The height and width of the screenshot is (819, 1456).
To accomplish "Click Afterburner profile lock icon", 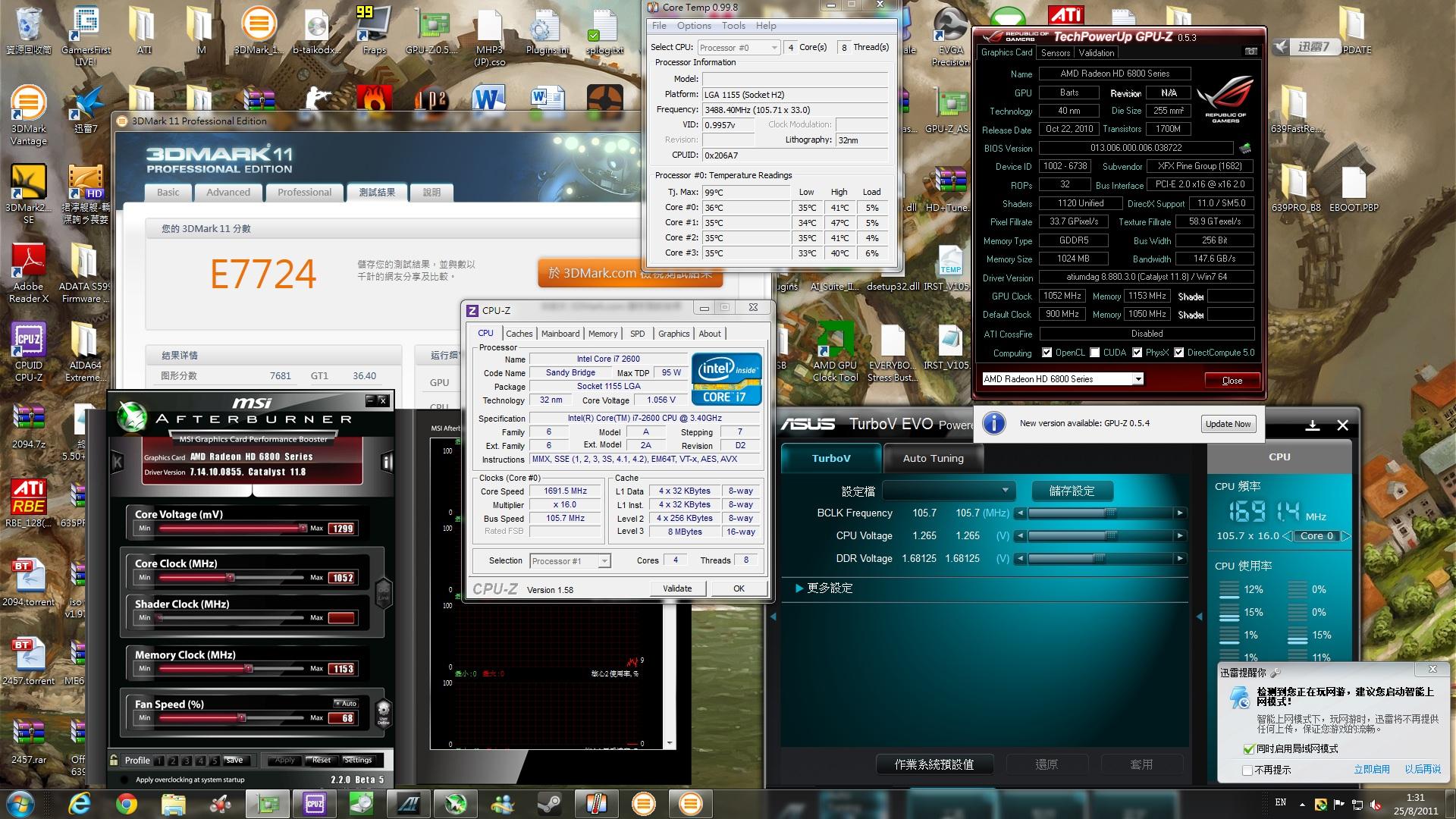I will [x=114, y=760].
